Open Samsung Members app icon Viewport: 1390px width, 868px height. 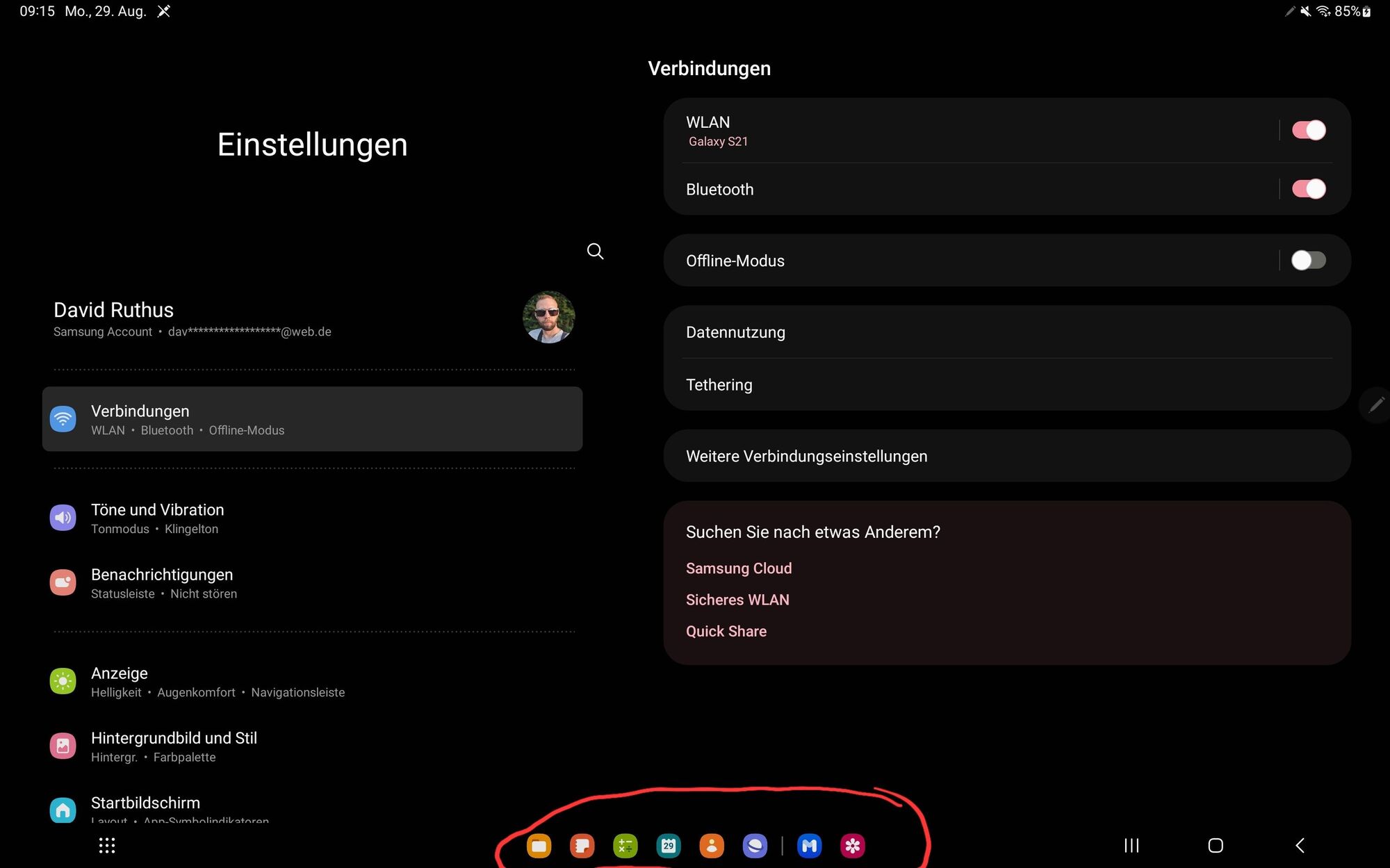tap(809, 846)
